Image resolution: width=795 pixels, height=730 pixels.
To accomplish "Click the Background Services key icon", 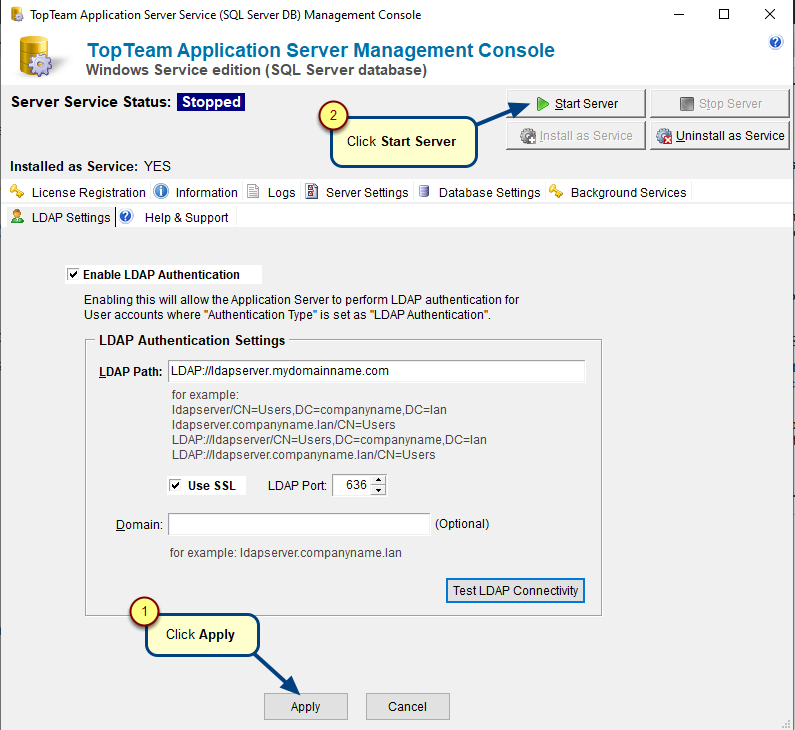I will (x=556, y=192).
